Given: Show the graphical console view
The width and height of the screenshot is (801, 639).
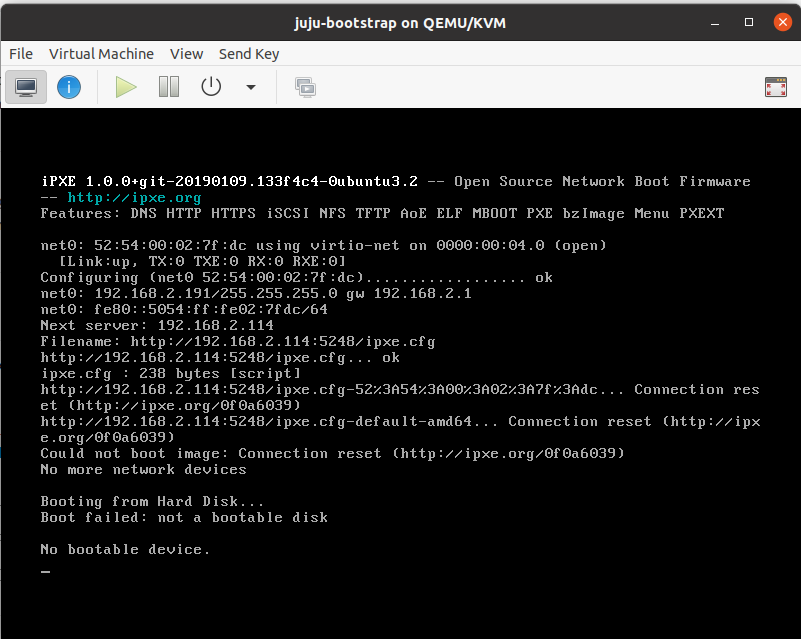Looking at the screenshot, I should tap(25, 87).
